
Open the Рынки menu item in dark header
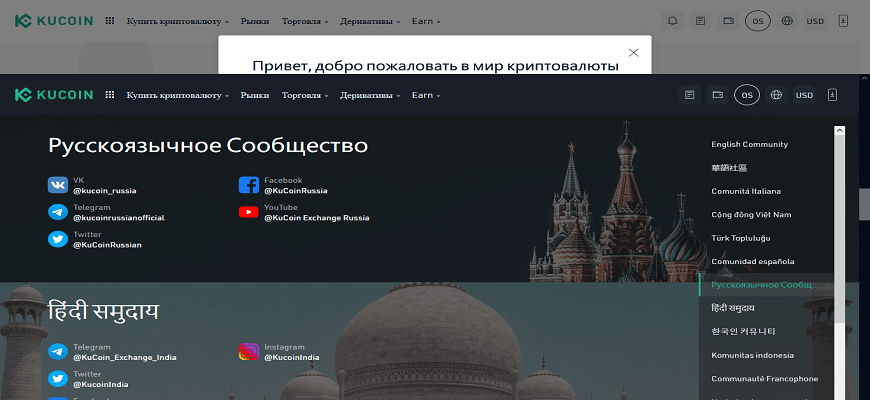tap(255, 95)
